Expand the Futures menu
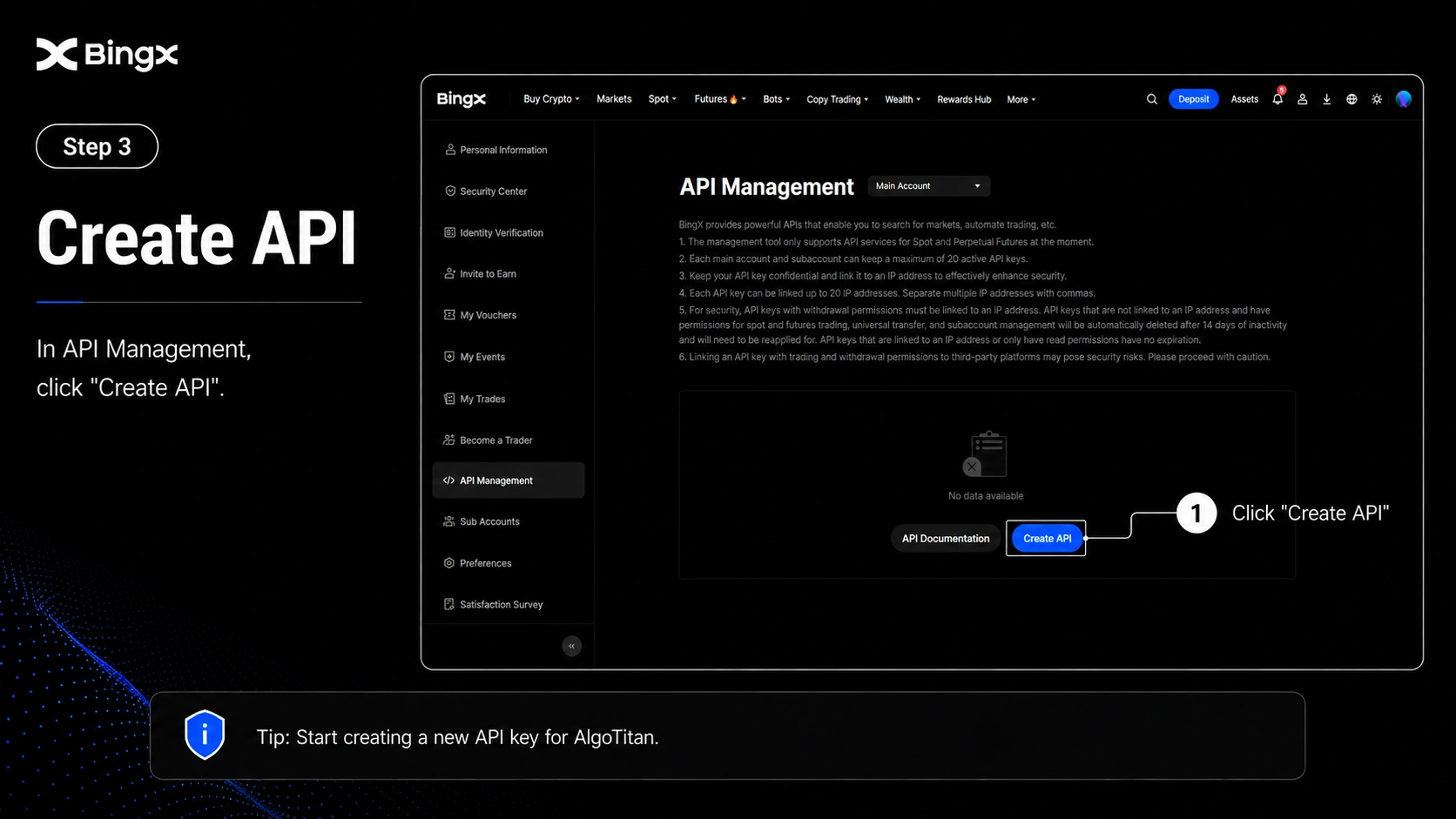 (719, 99)
